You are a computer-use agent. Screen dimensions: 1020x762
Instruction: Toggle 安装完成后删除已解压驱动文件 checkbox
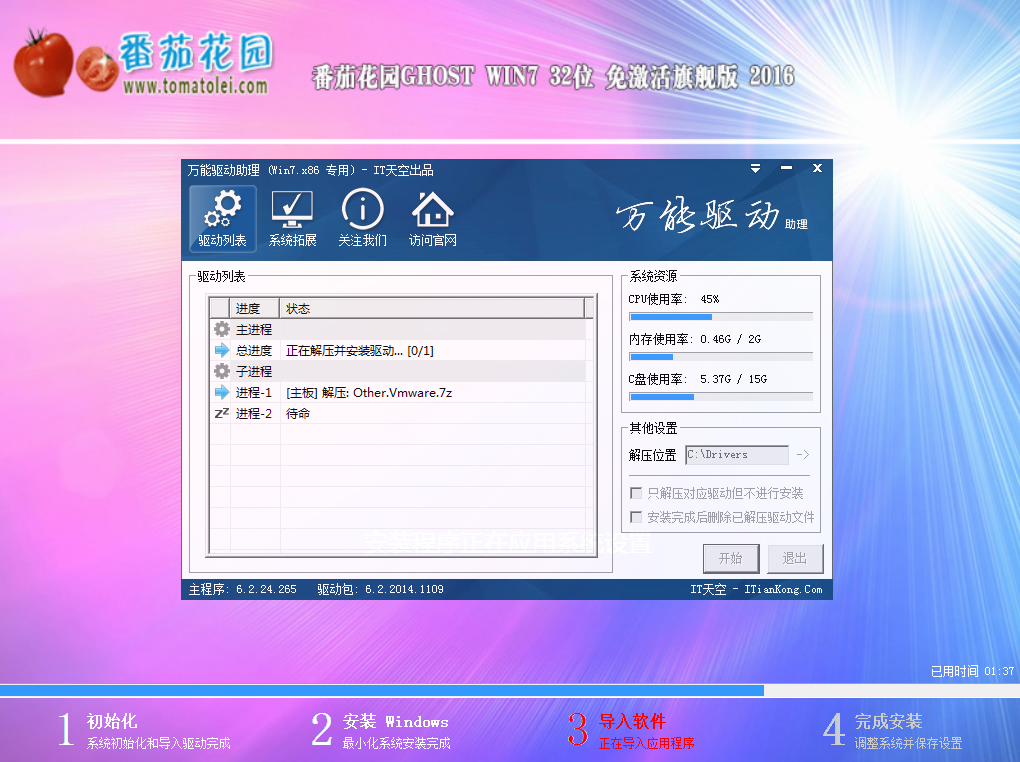point(636,517)
